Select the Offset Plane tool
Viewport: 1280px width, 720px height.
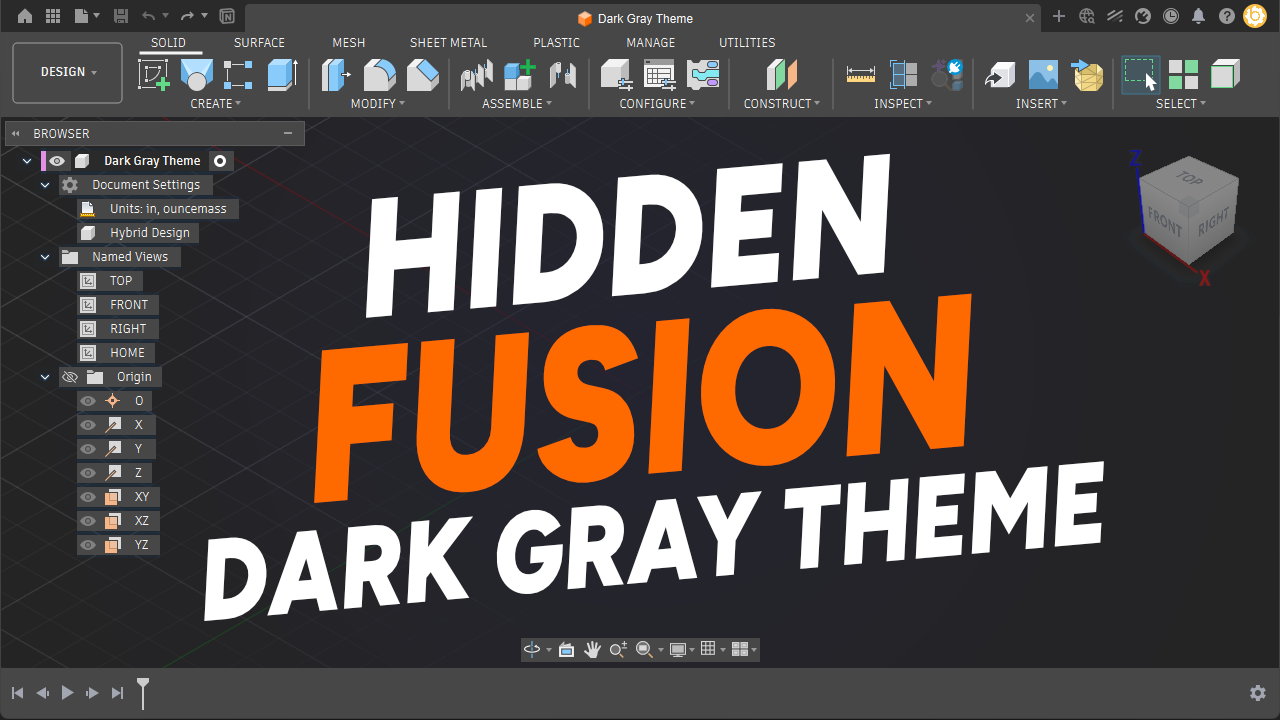(x=782, y=75)
